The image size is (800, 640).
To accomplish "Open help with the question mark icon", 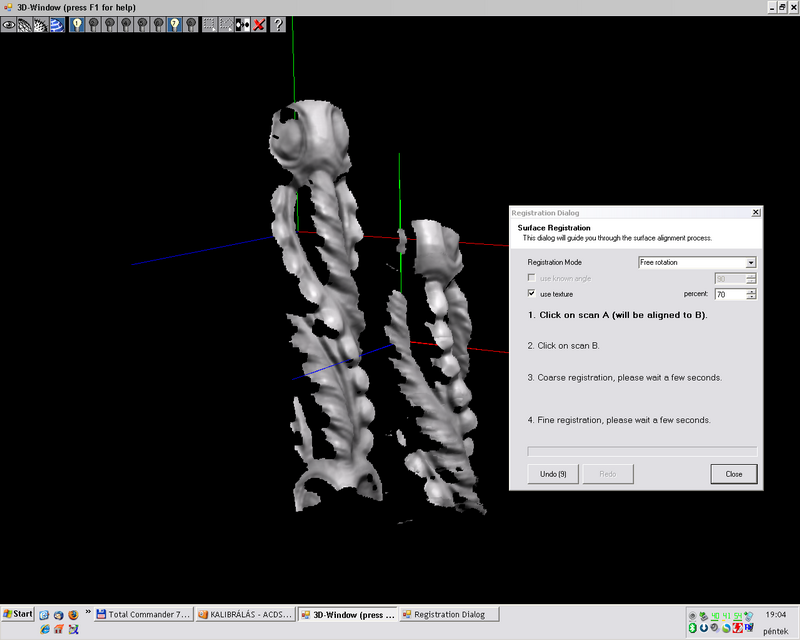I will (x=278, y=24).
